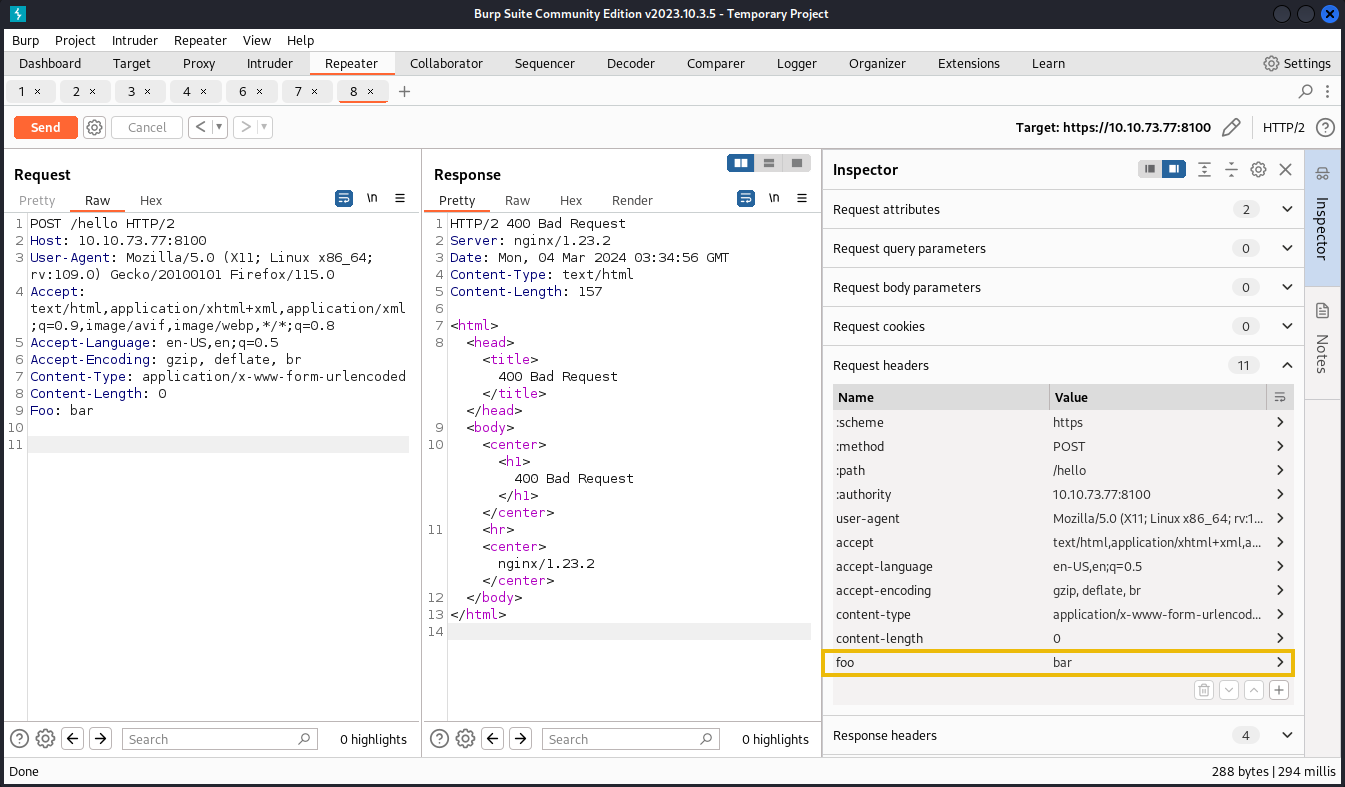Open the history back dropdown arrow
The width and height of the screenshot is (1345, 787).
pyautogui.click(x=219, y=127)
